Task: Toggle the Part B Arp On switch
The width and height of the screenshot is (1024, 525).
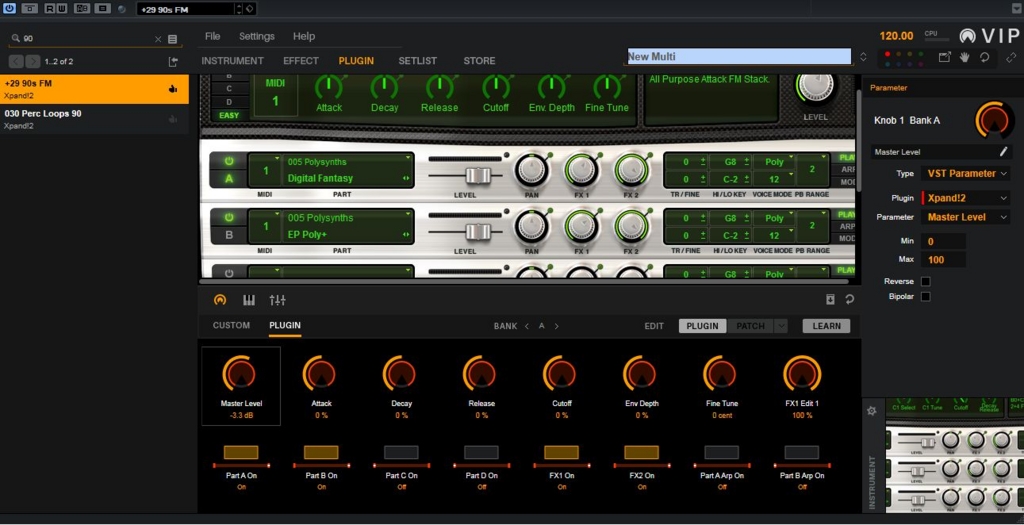Action: (x=802, y=453)
